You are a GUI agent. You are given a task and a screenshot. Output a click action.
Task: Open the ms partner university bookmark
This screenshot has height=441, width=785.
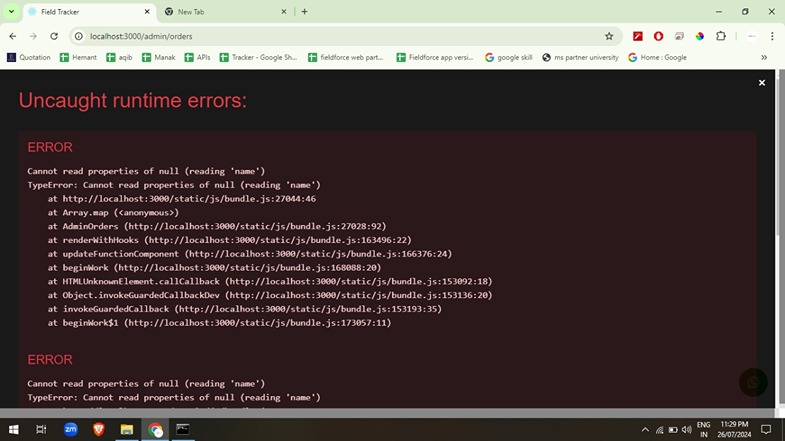click(x=580, y=58)
